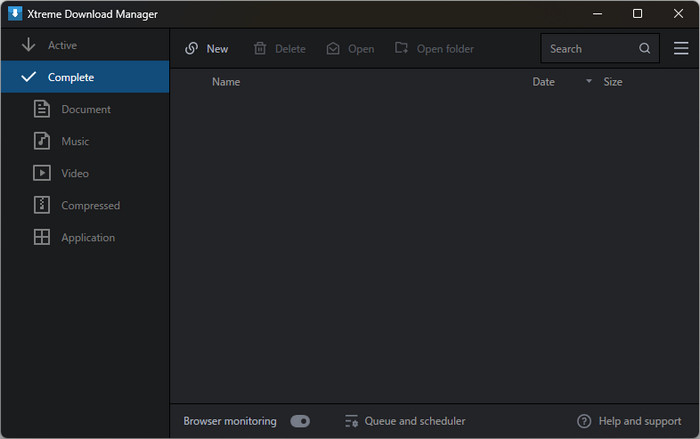Select the Active downloads label
The width and height of the screenshot is (700, 439).
coord(62,45)
